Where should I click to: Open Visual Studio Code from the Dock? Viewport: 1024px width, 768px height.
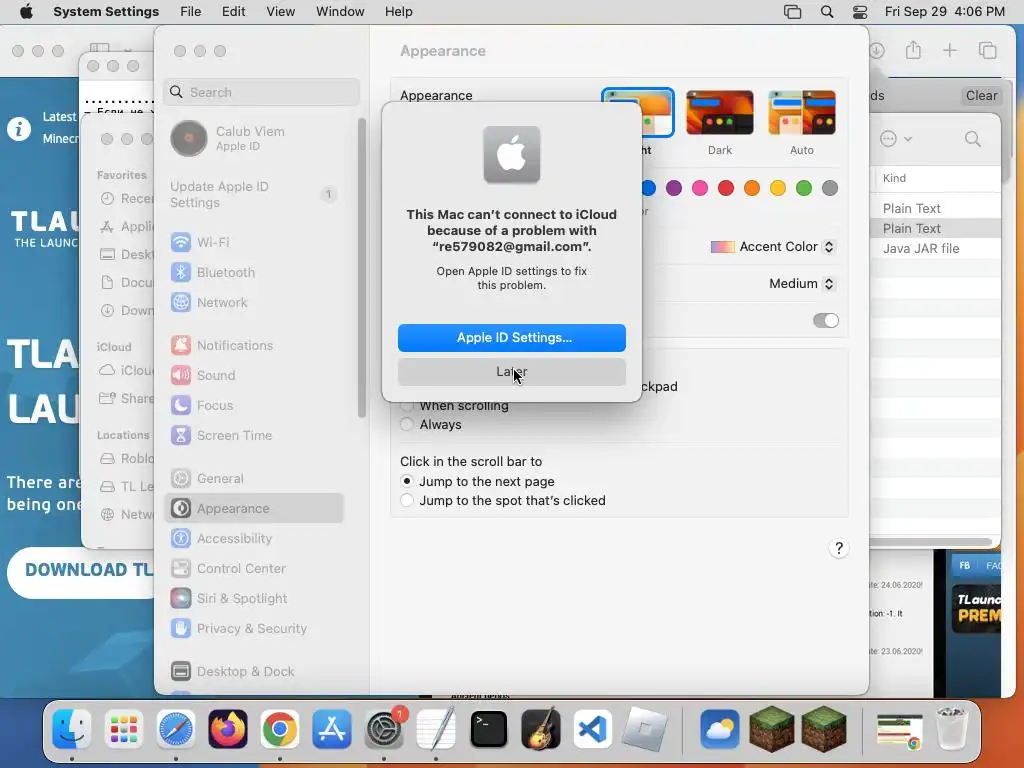point(592,728)
